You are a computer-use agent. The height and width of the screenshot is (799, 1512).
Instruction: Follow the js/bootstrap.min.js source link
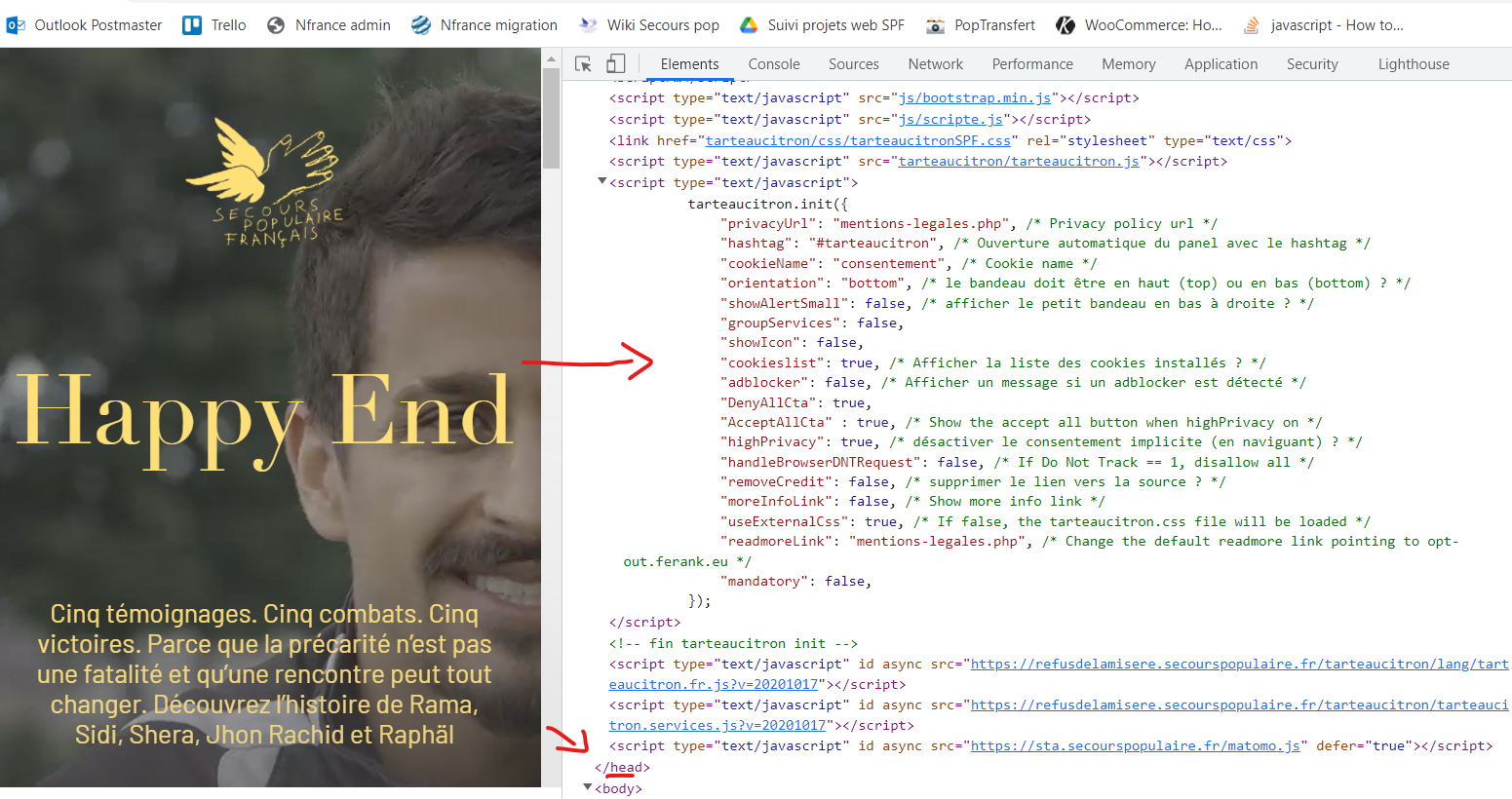[974, 98]
